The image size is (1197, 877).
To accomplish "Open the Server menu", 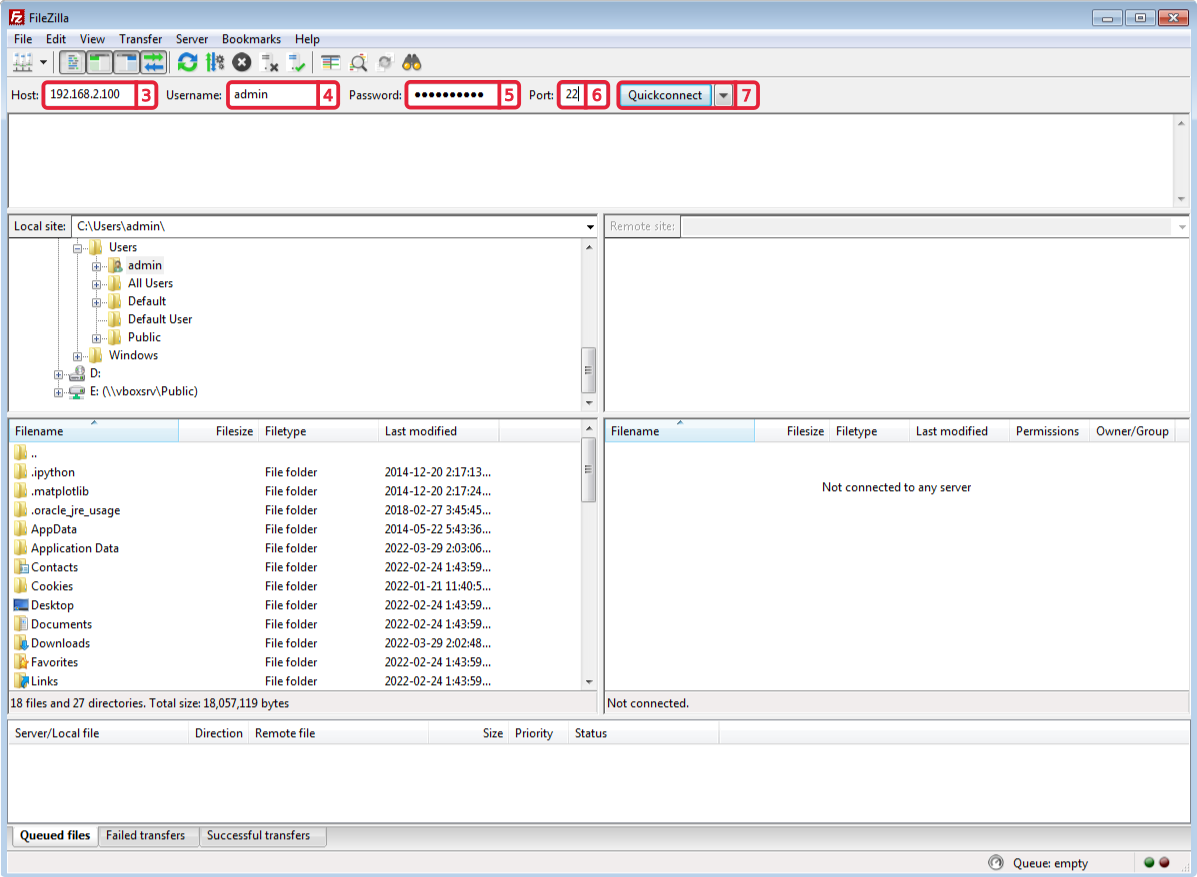I will coord(192,39).
